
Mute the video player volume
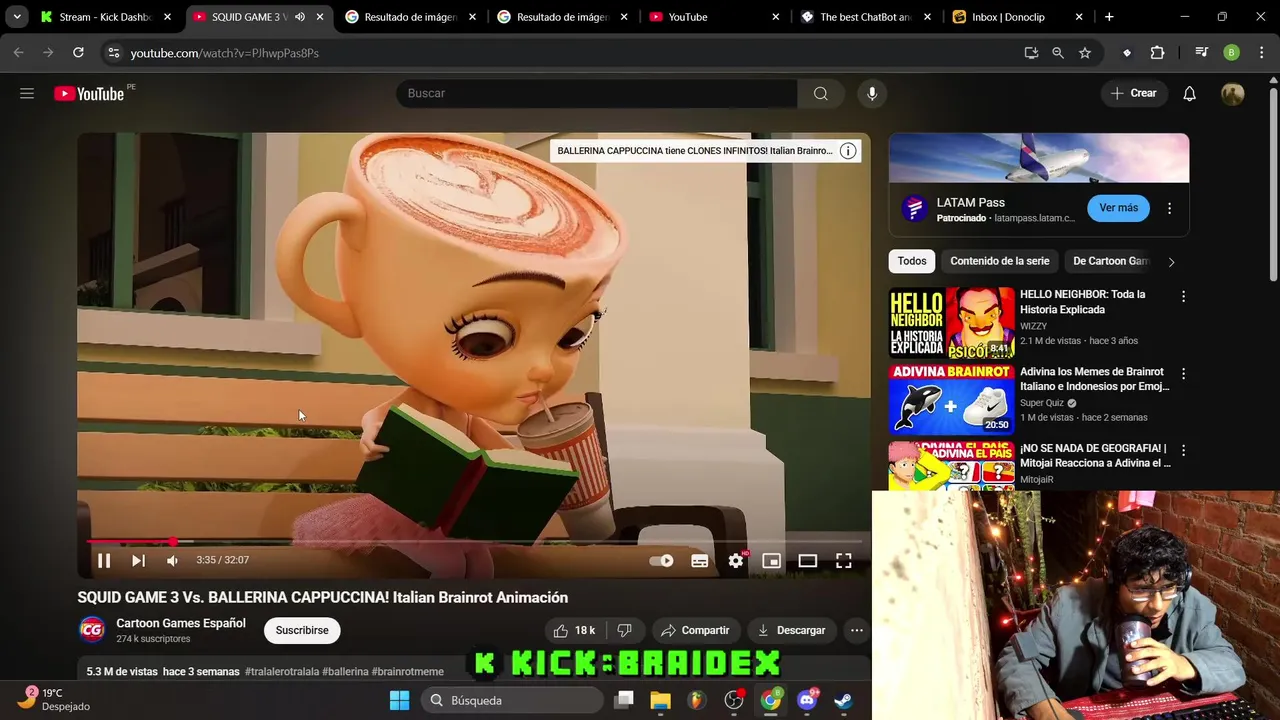(172, 560)
